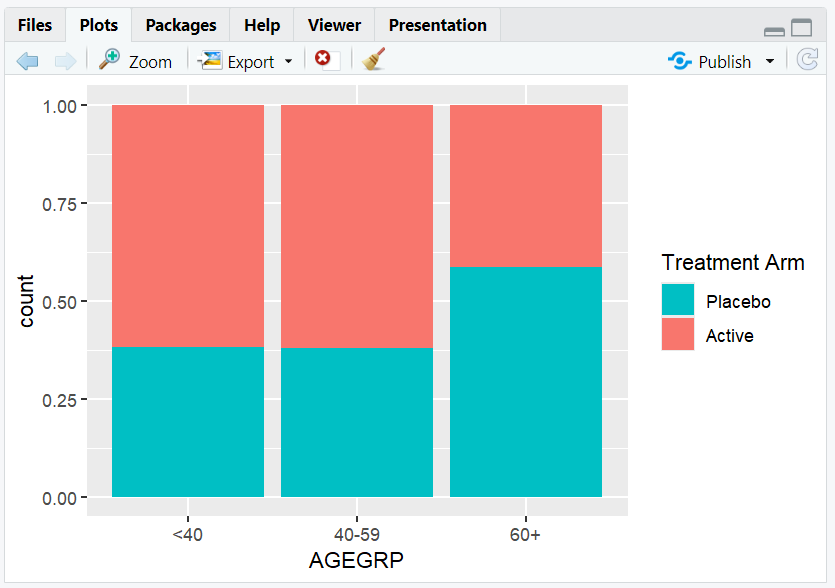Switch to the Packages tab
The height and width of the screenshot is (588, 835).
click(180, 24)
